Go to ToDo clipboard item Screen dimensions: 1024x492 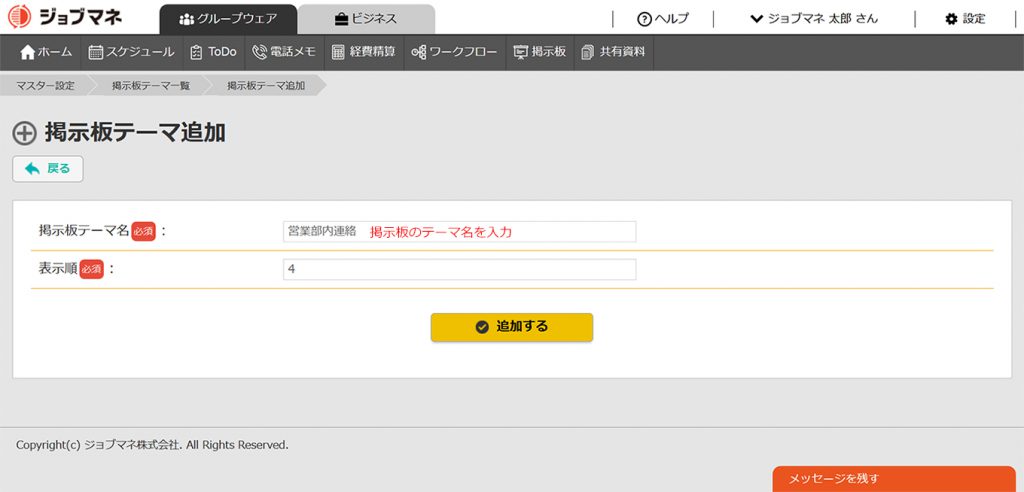point(213,52)
